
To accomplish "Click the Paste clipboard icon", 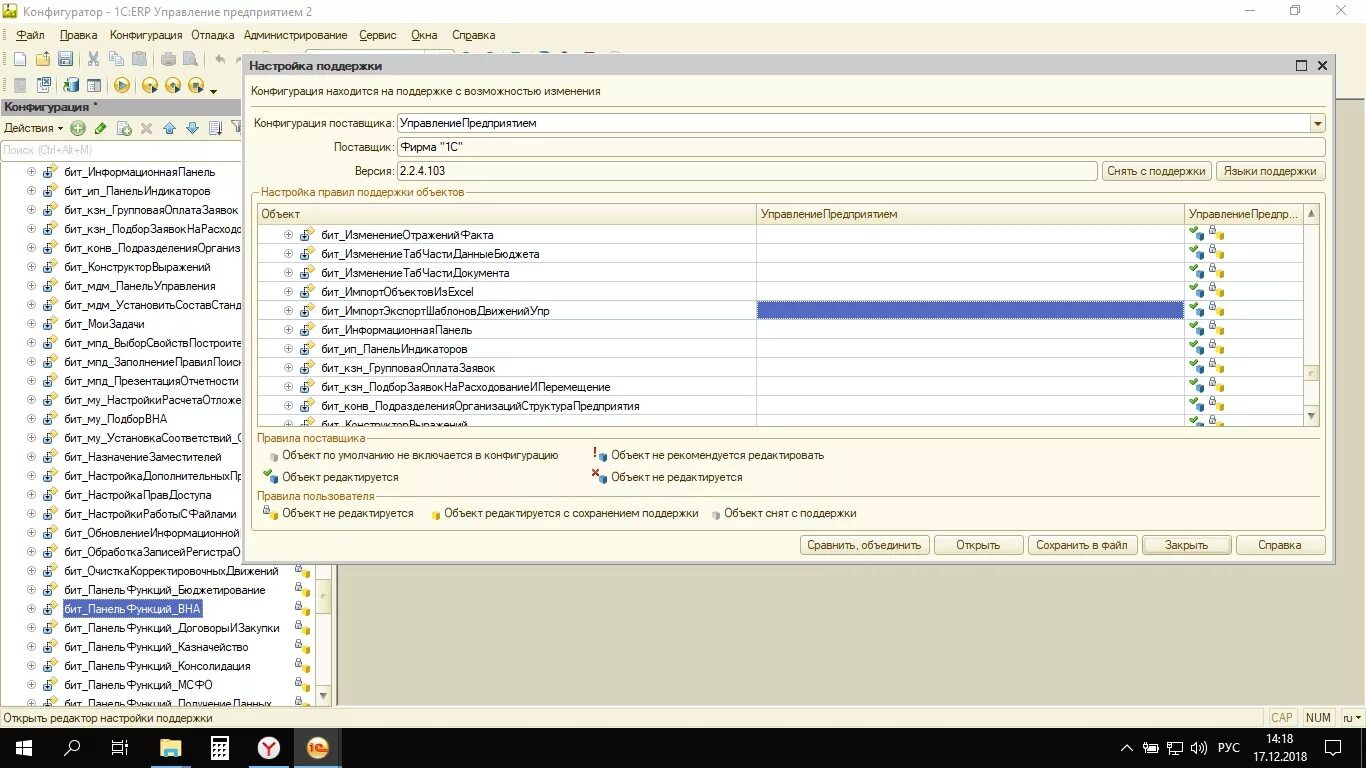I will coord(139,59).
